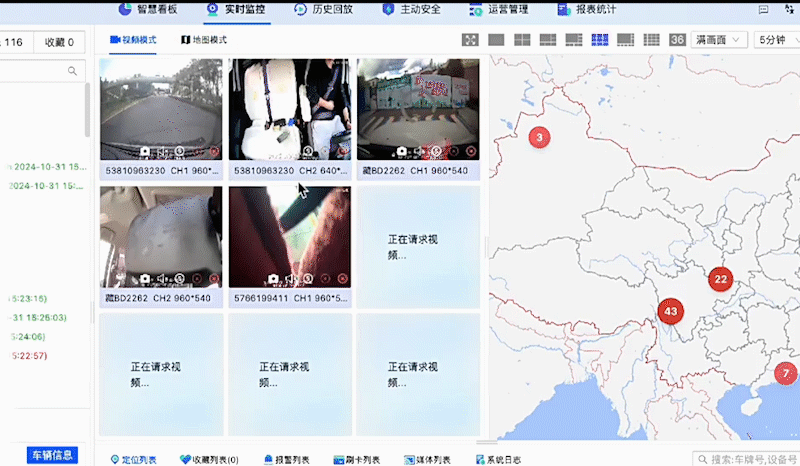Select six-split video layout icon

(x=548, y=40)
